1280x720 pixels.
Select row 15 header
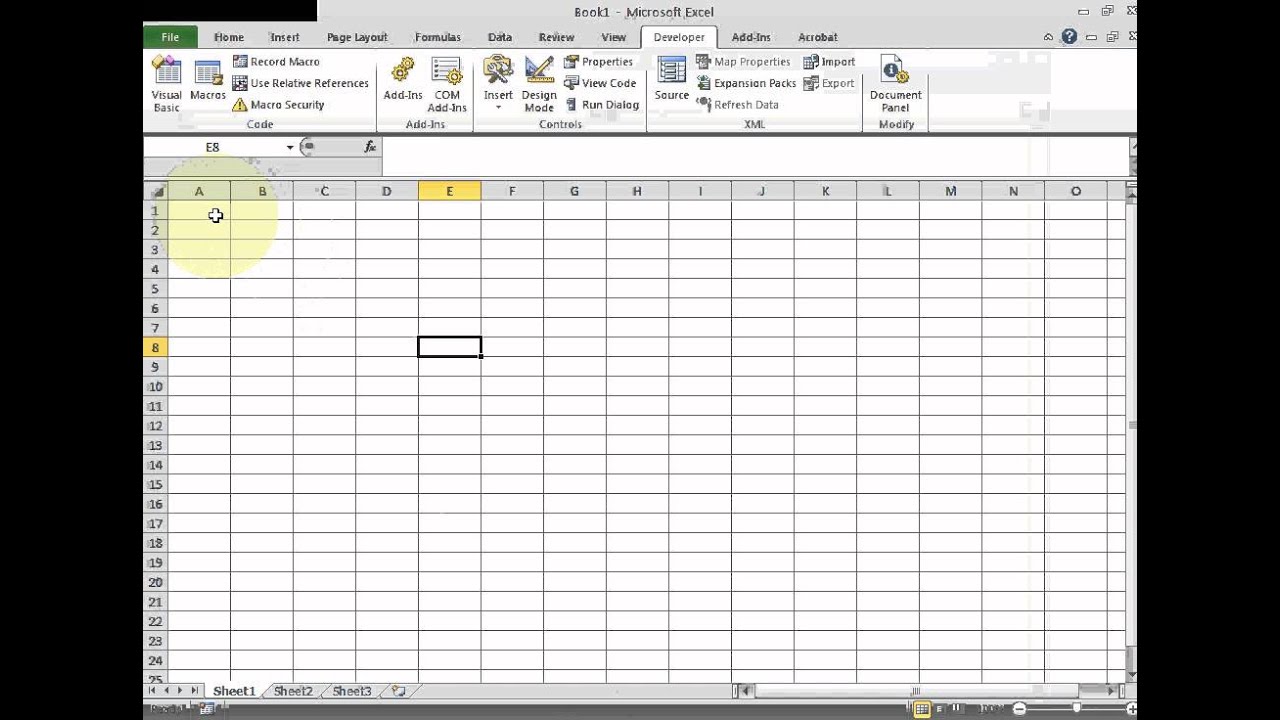(x=156, y=485)
